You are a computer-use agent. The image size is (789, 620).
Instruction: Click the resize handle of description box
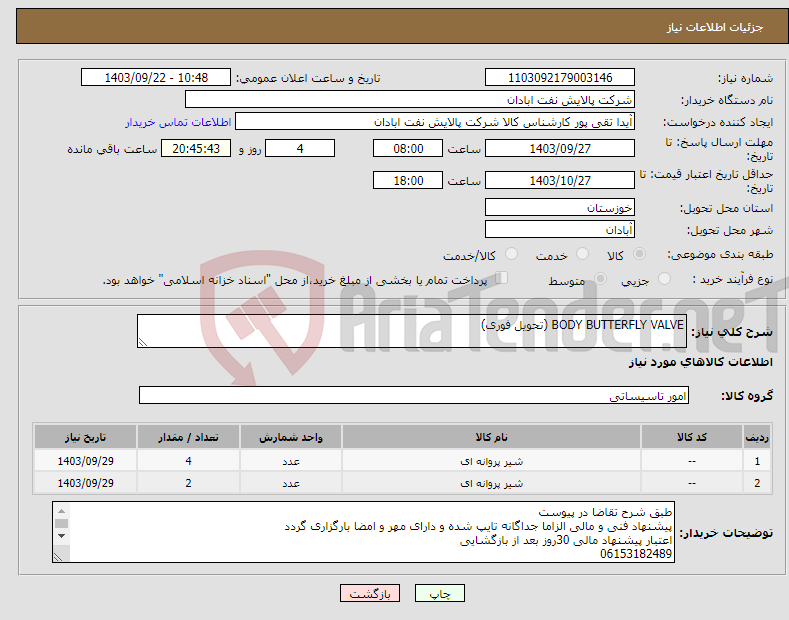(x=143, y=342)
